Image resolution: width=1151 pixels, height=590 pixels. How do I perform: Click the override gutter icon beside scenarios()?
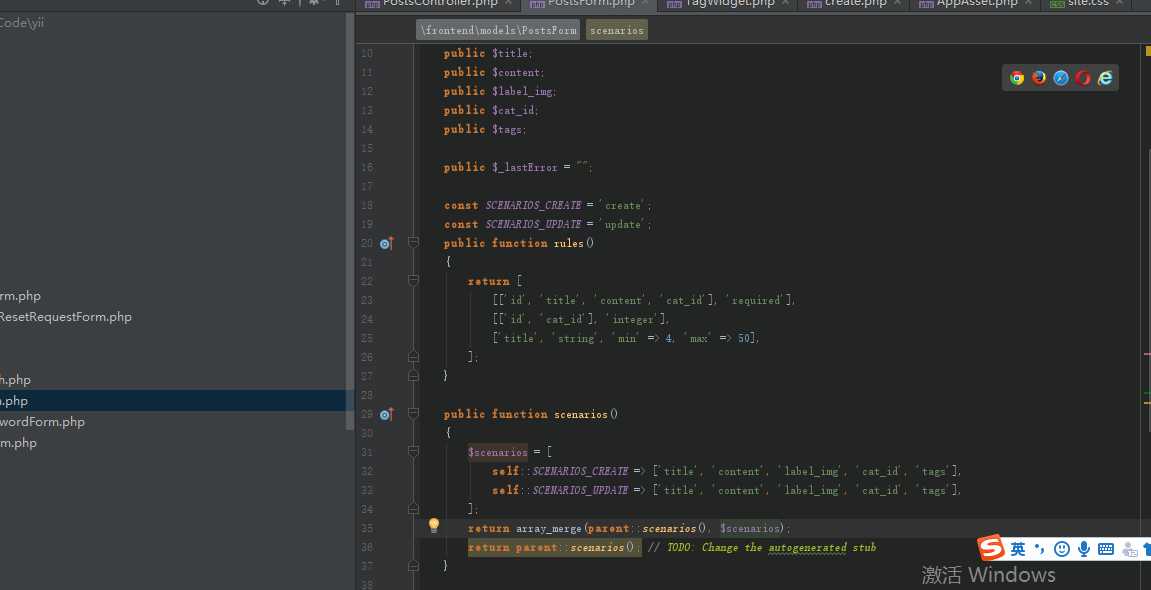(386, 414)
